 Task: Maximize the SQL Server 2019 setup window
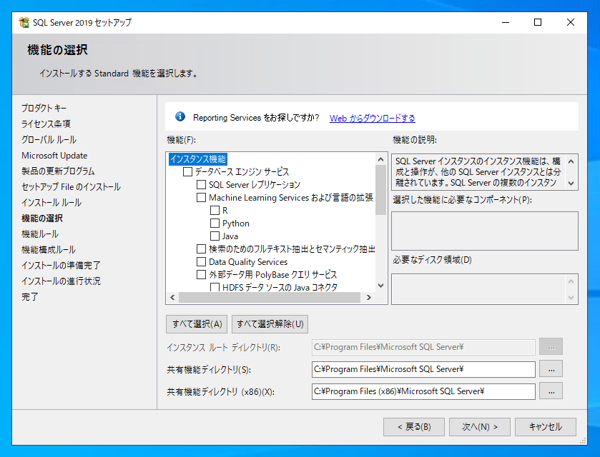538,23
